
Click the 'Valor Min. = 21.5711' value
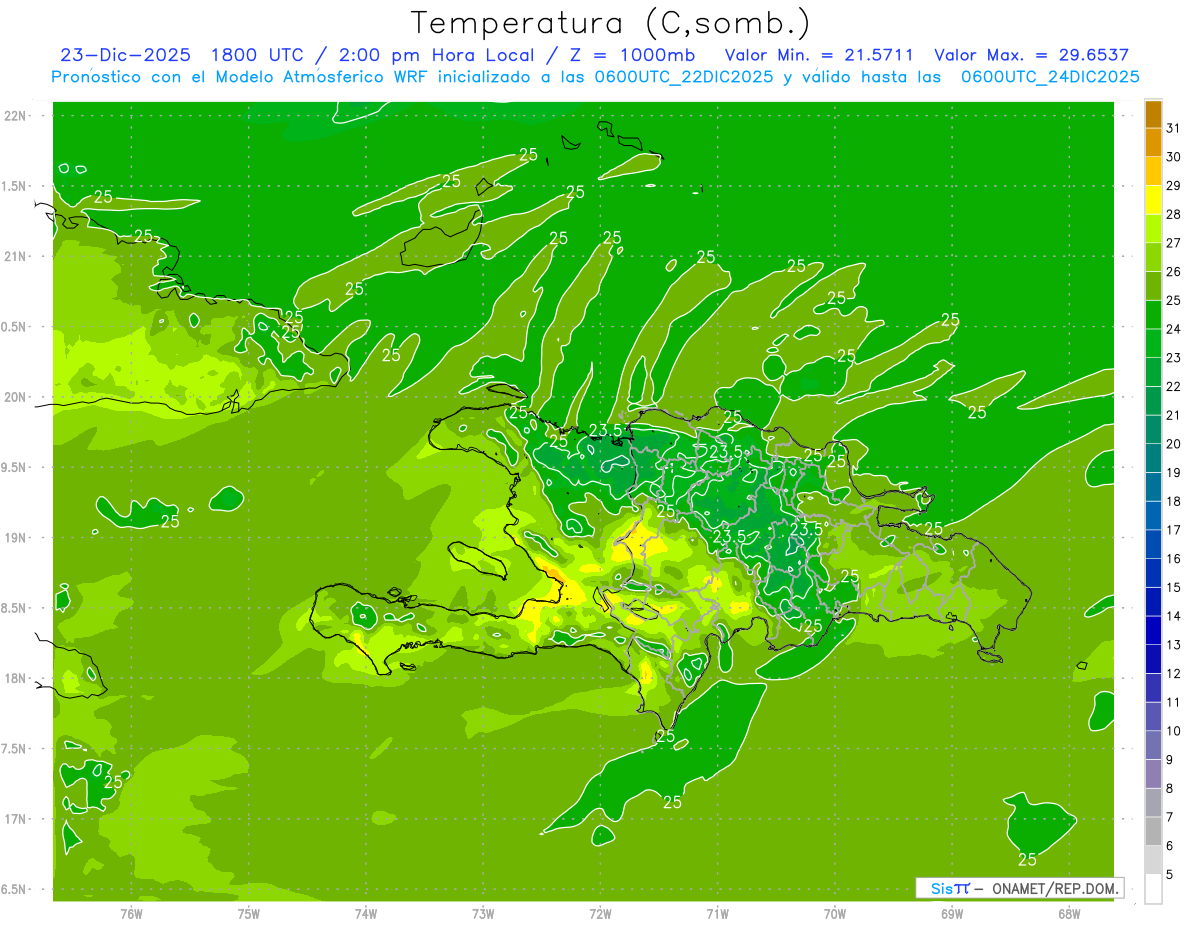coord(819,55)
